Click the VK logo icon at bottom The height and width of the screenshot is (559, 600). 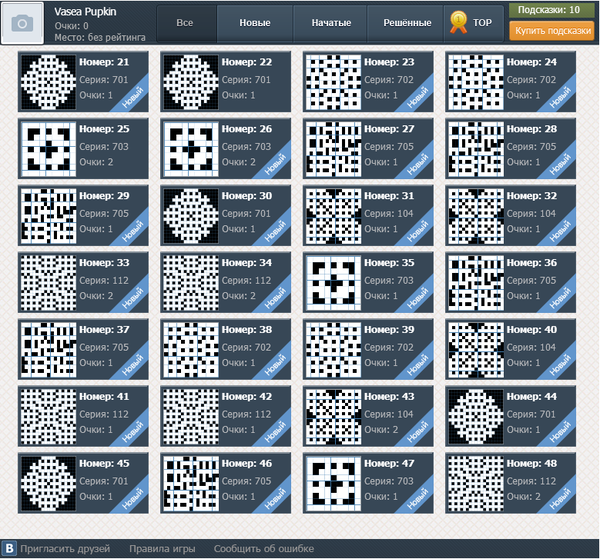(x=9, y=548)
